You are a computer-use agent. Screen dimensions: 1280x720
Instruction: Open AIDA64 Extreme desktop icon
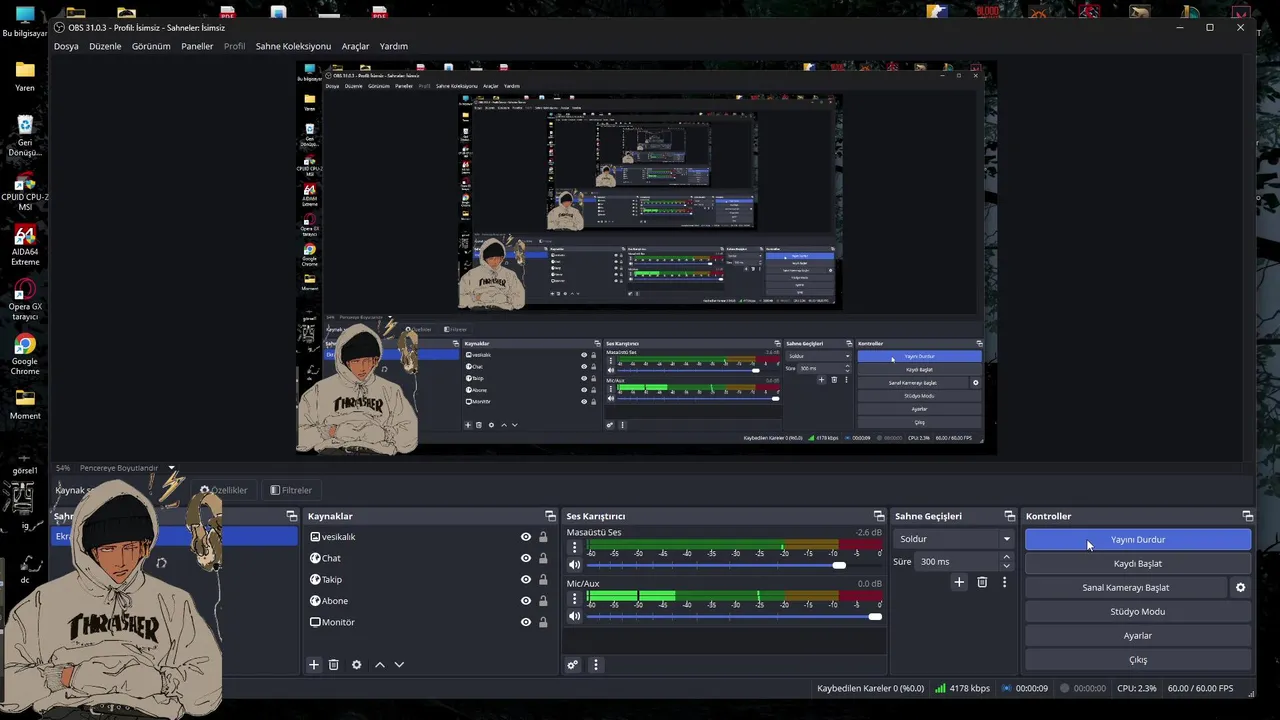(25, 246)
